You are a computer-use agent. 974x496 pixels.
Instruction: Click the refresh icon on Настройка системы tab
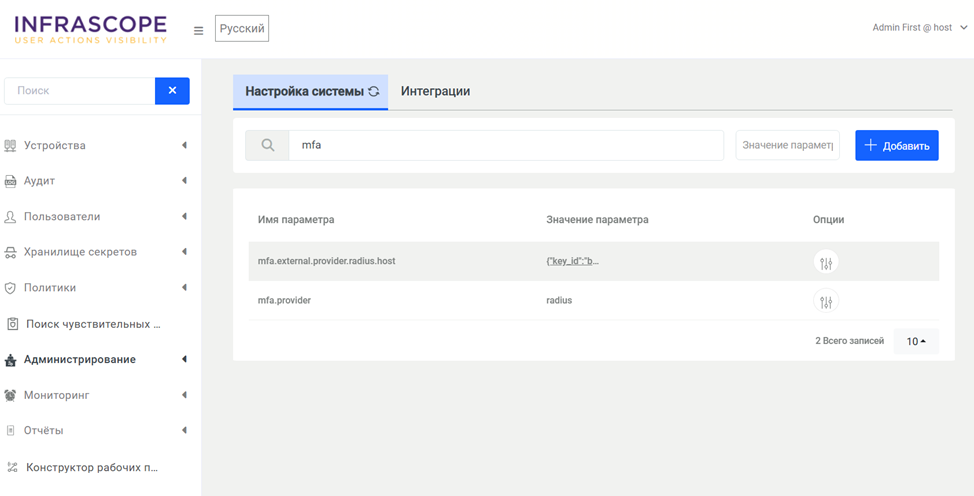click(x=374, y=91)
